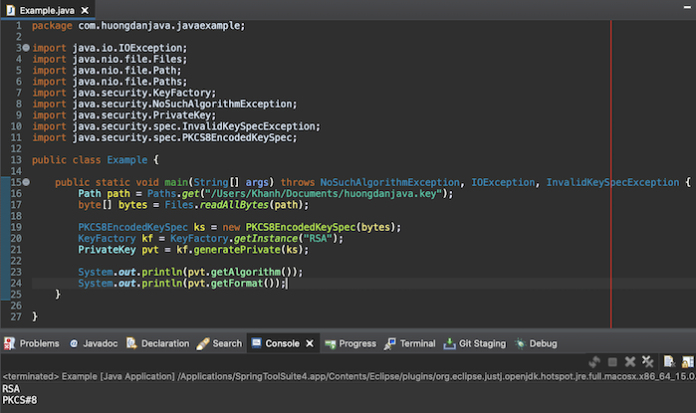The height and width of the screenshot is (413, 696).
Task: Switch to the Progress tab
Action: pos(356,343)
